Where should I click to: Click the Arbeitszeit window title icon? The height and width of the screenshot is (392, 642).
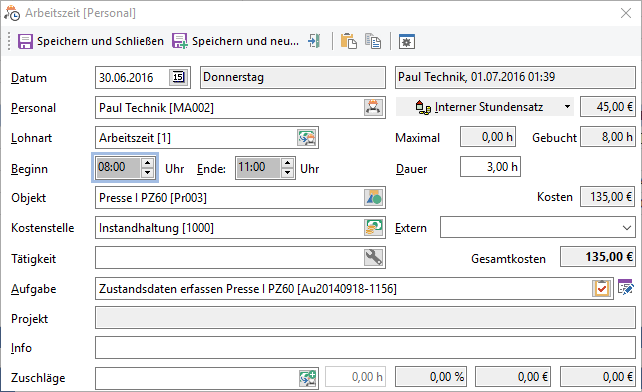coord(12,13)
